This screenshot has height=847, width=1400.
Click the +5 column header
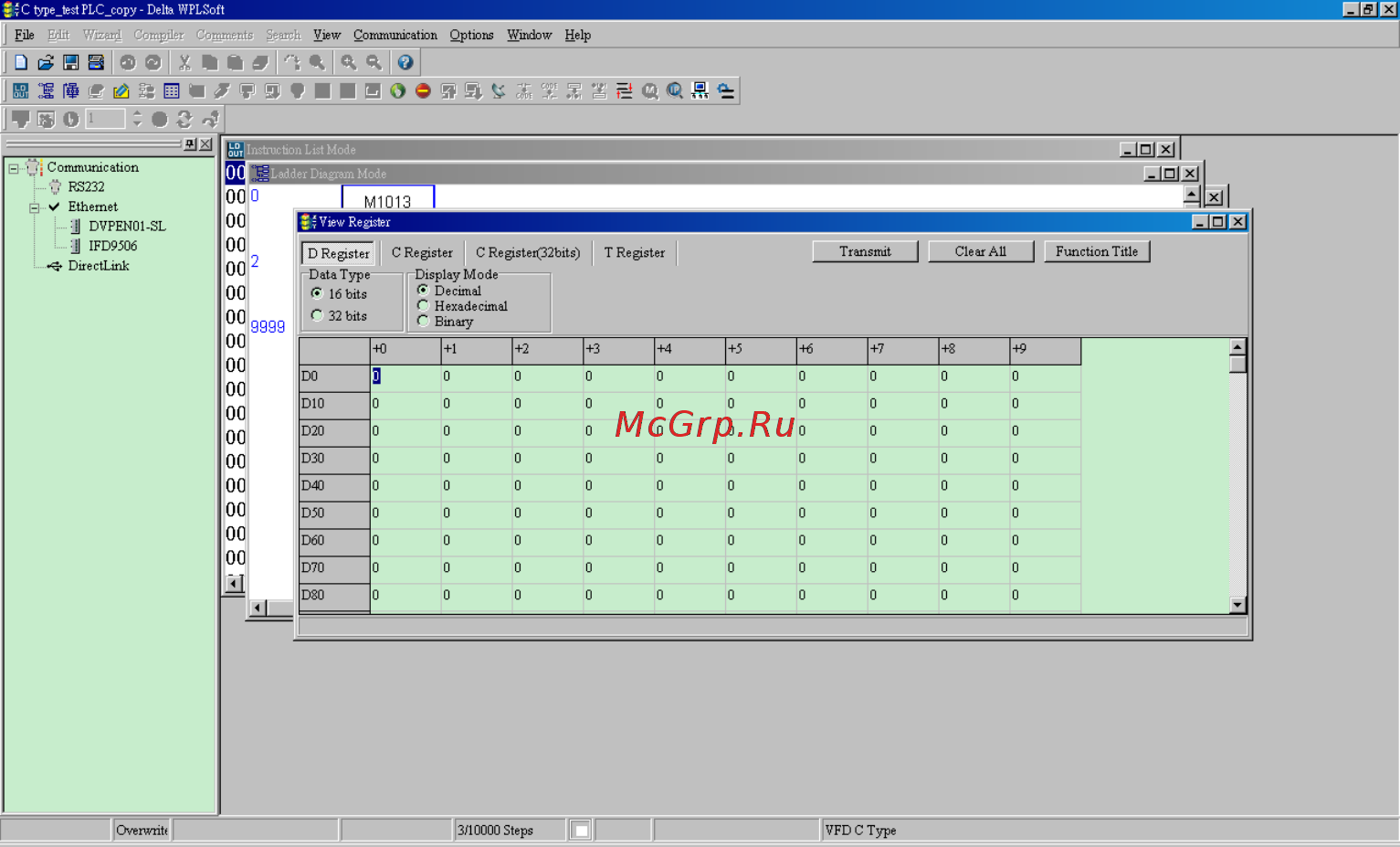(761, 350)
